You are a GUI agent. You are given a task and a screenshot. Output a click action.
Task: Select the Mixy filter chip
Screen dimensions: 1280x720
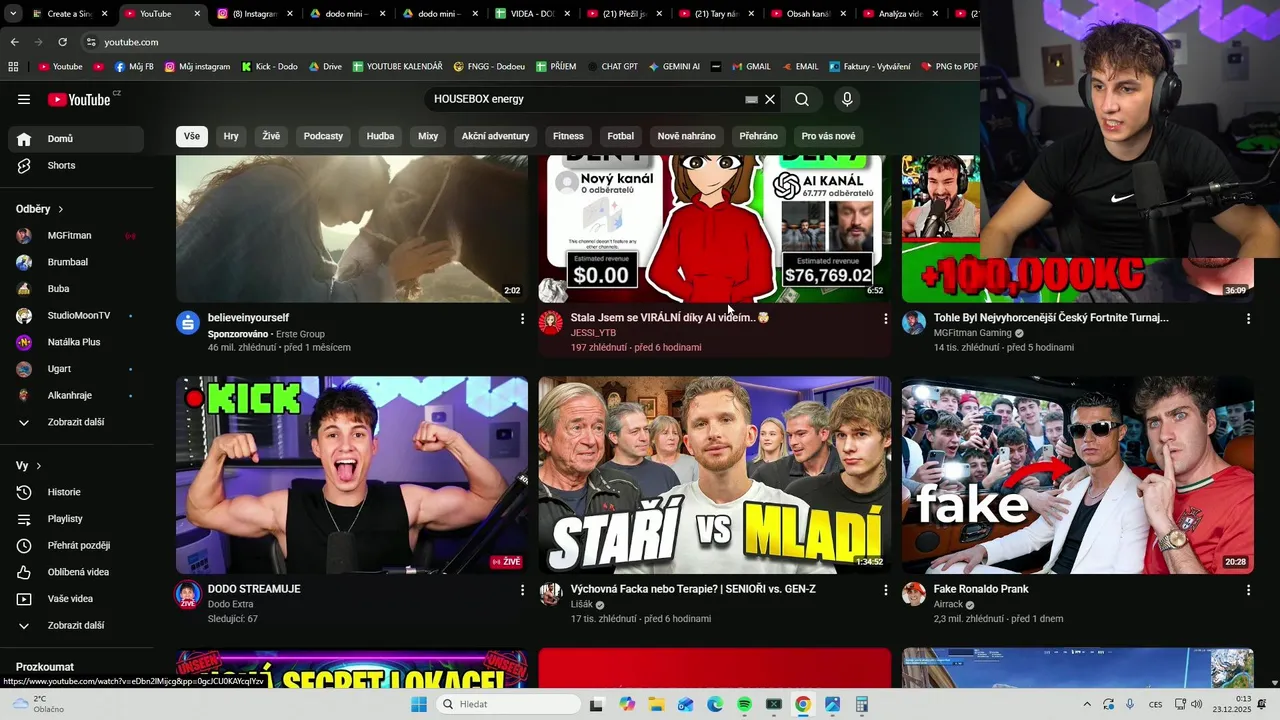coord(428,136)
